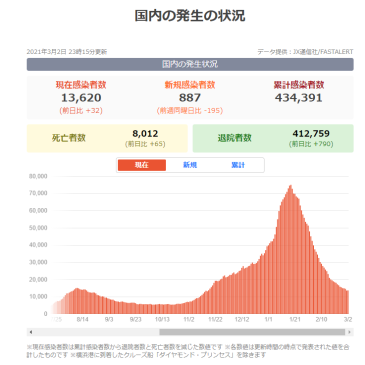Click the 累計感染者数 figure 434,391
The width and height of the screenshot is (365, 365).
click(x=299, y=98)
